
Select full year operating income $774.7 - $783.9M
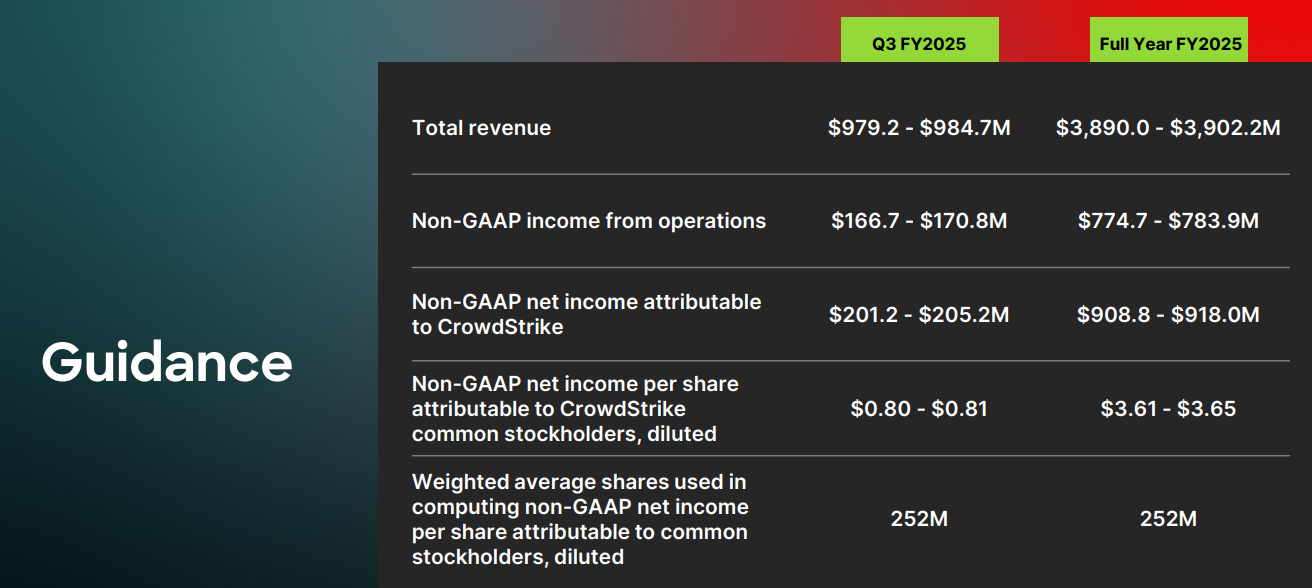click(x=1168, y=221)
